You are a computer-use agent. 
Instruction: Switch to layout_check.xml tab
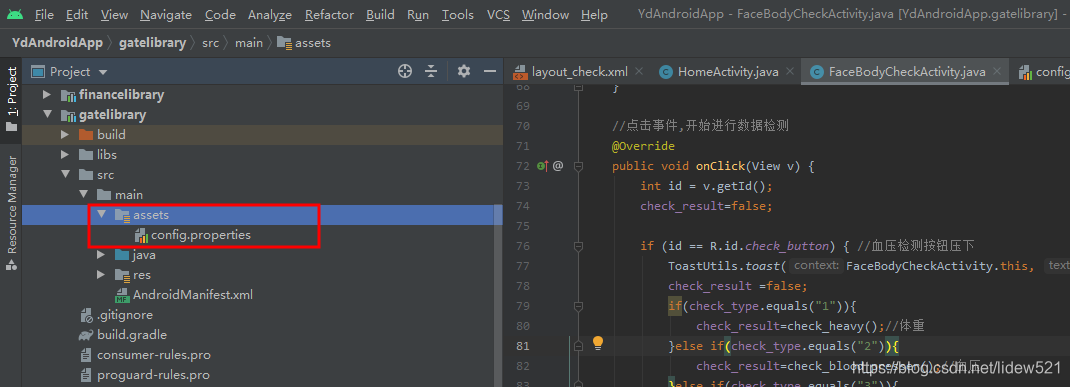(579, 72)
